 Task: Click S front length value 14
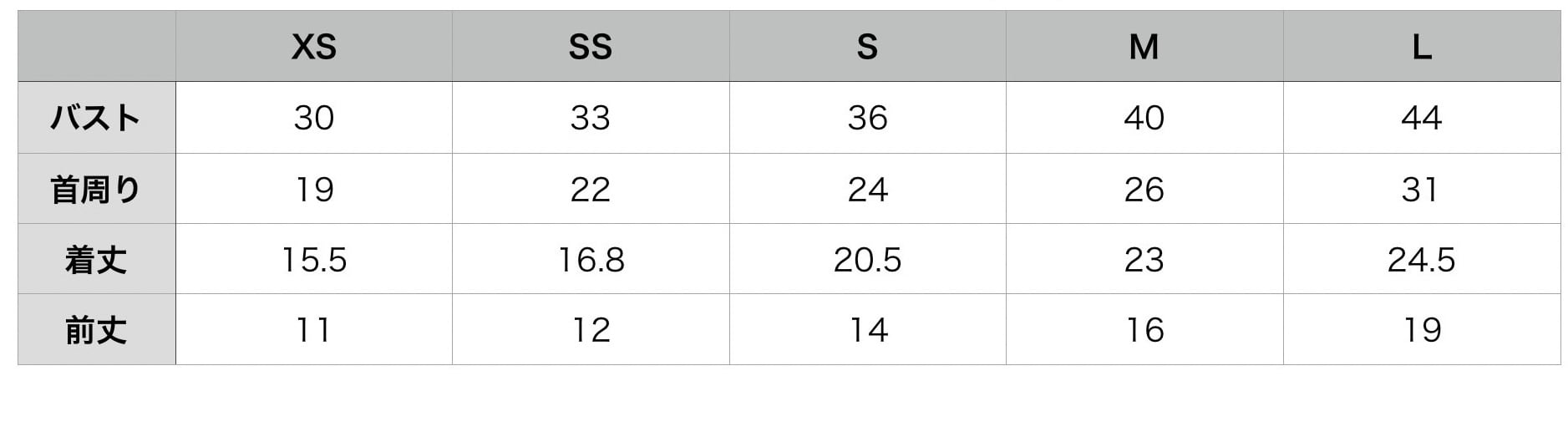867,329
